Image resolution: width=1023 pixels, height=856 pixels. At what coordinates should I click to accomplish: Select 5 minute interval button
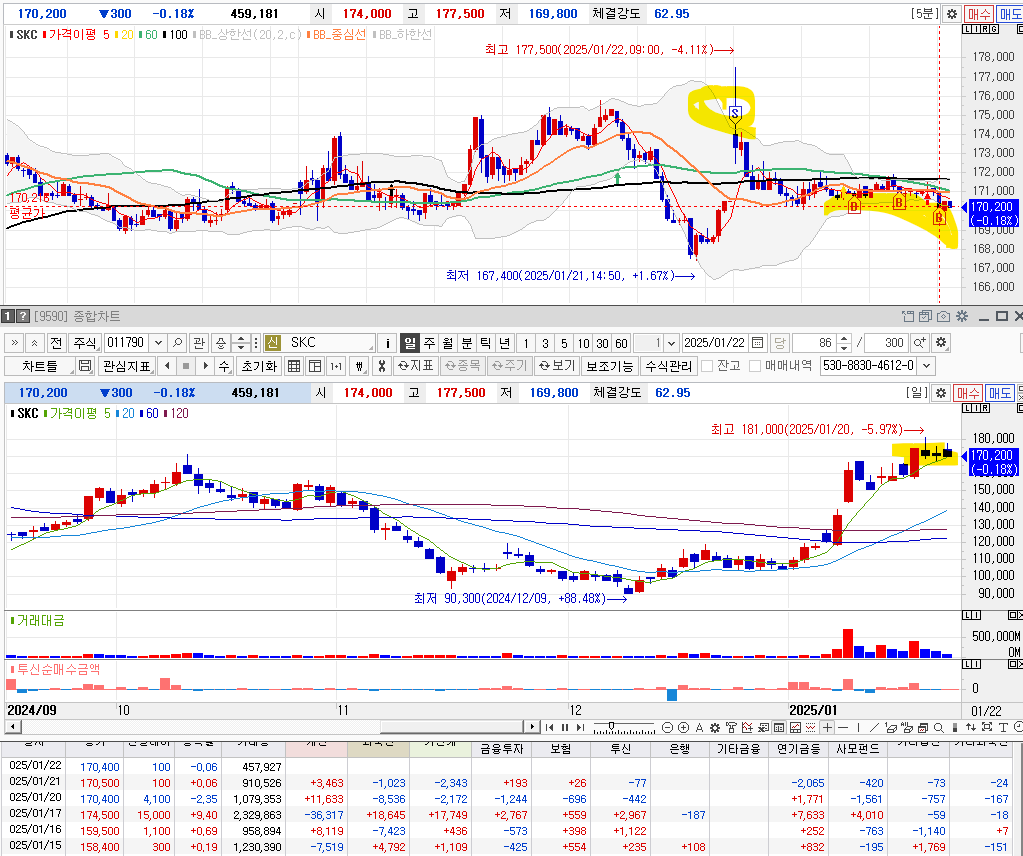point(564,343)
